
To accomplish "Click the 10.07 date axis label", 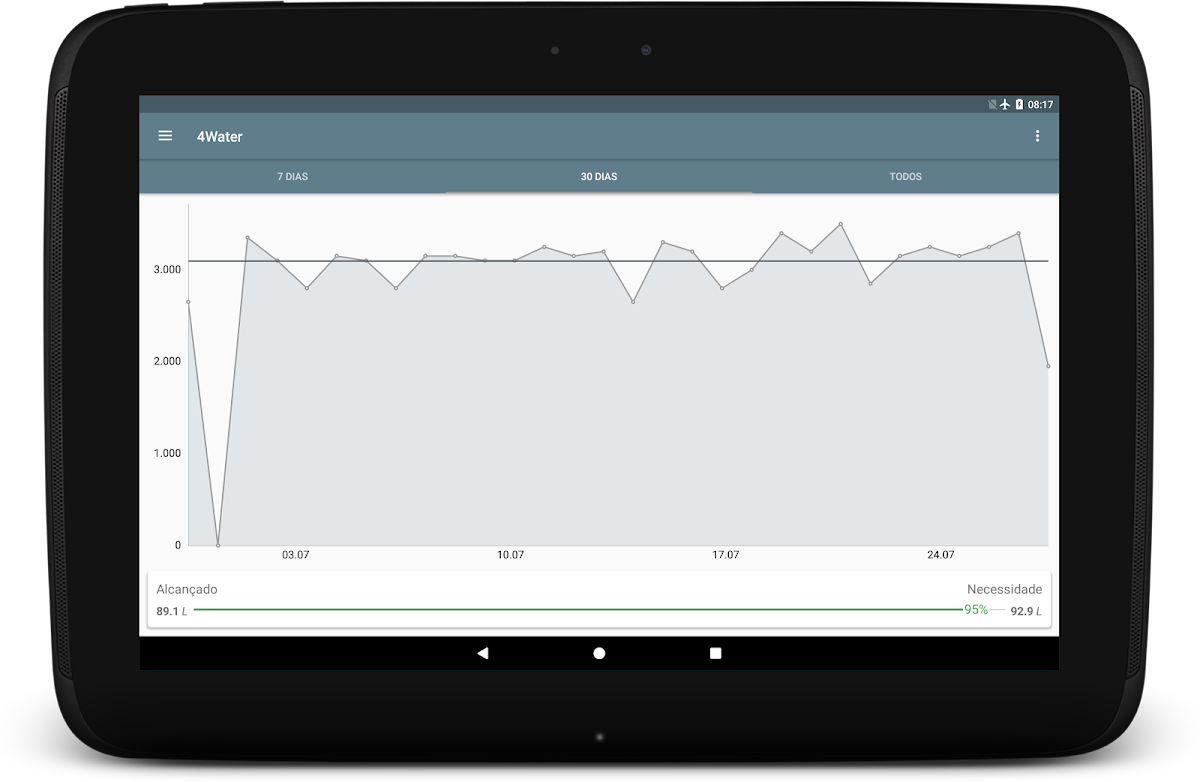I will click(510, 555).
